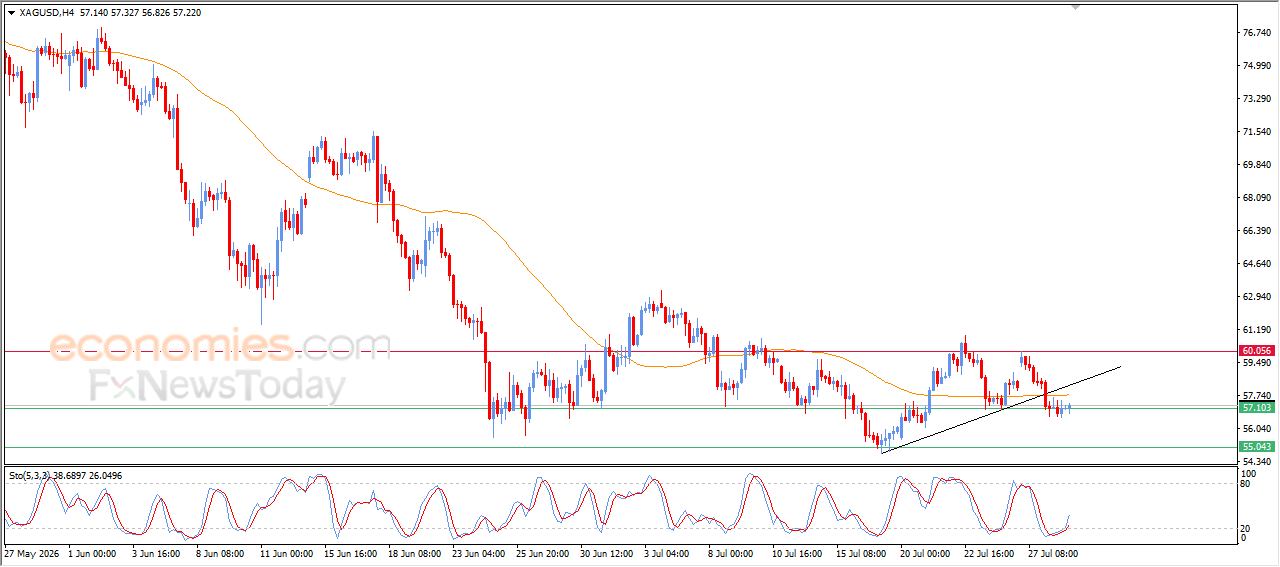Click the 11 Jun 00:00 time label
Image resolution: width=1280 pixels, height=567 pixels.
pos(287,552)
